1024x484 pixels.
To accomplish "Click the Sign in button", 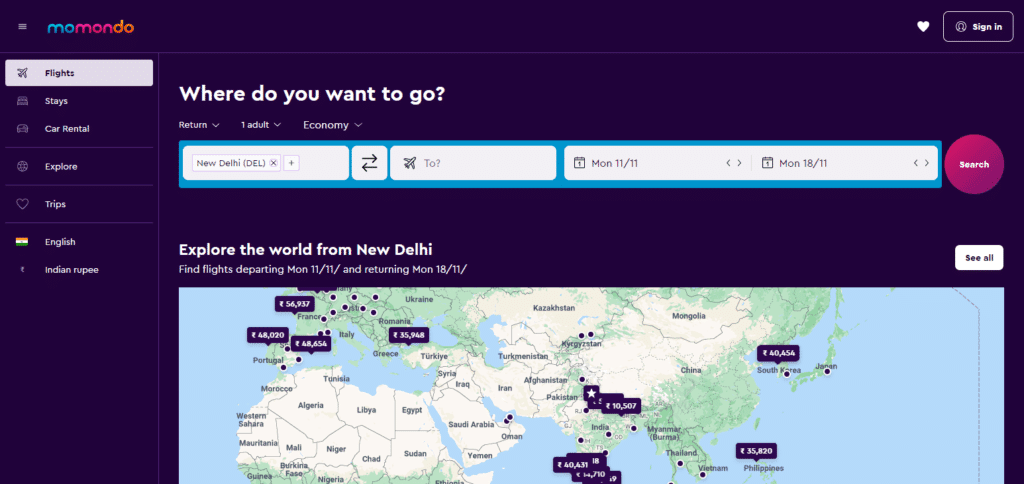I will coord(978,27).
